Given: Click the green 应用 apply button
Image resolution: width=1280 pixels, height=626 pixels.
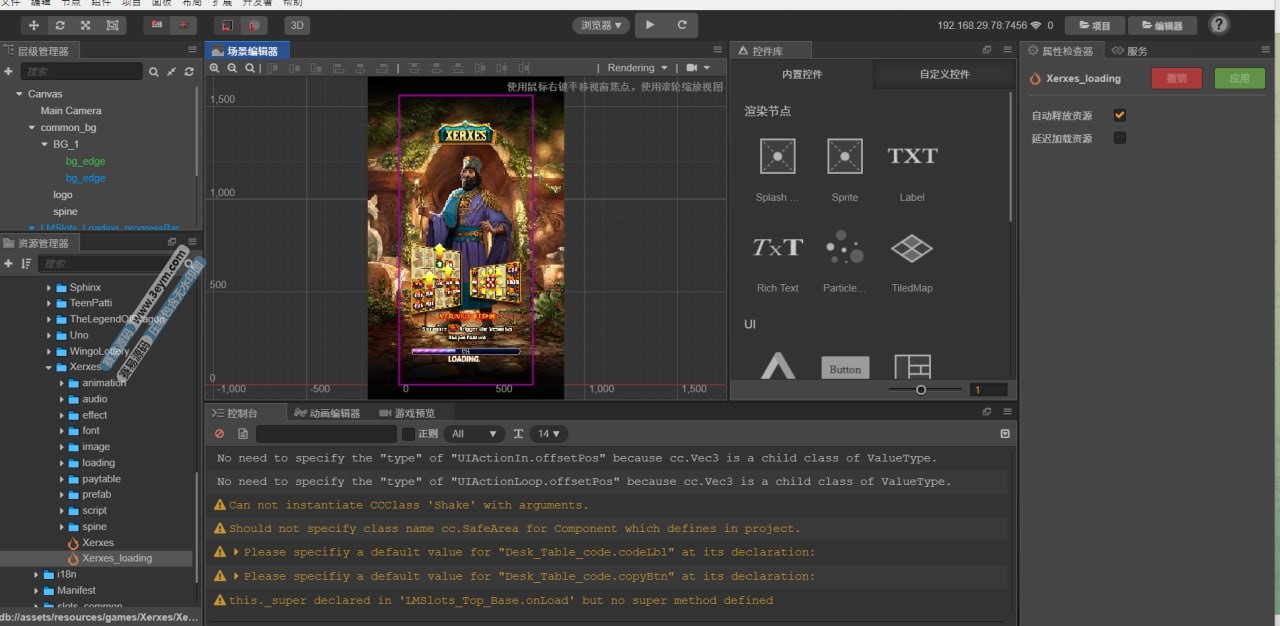Looking at the screenshot, I should [x=1239, y=78].
